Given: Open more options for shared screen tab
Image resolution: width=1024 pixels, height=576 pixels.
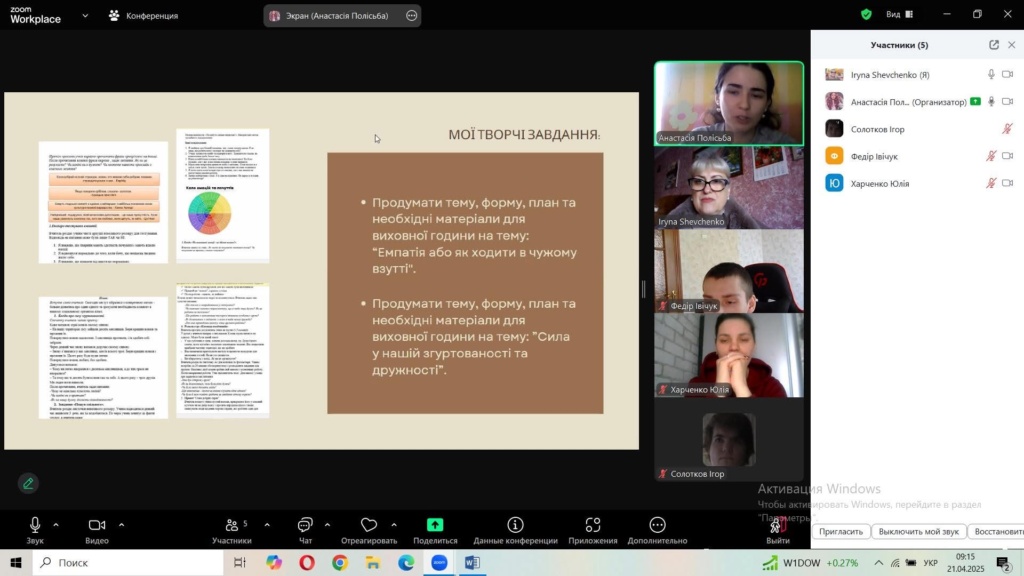Looking at the screenshot, I should (411, 16).
